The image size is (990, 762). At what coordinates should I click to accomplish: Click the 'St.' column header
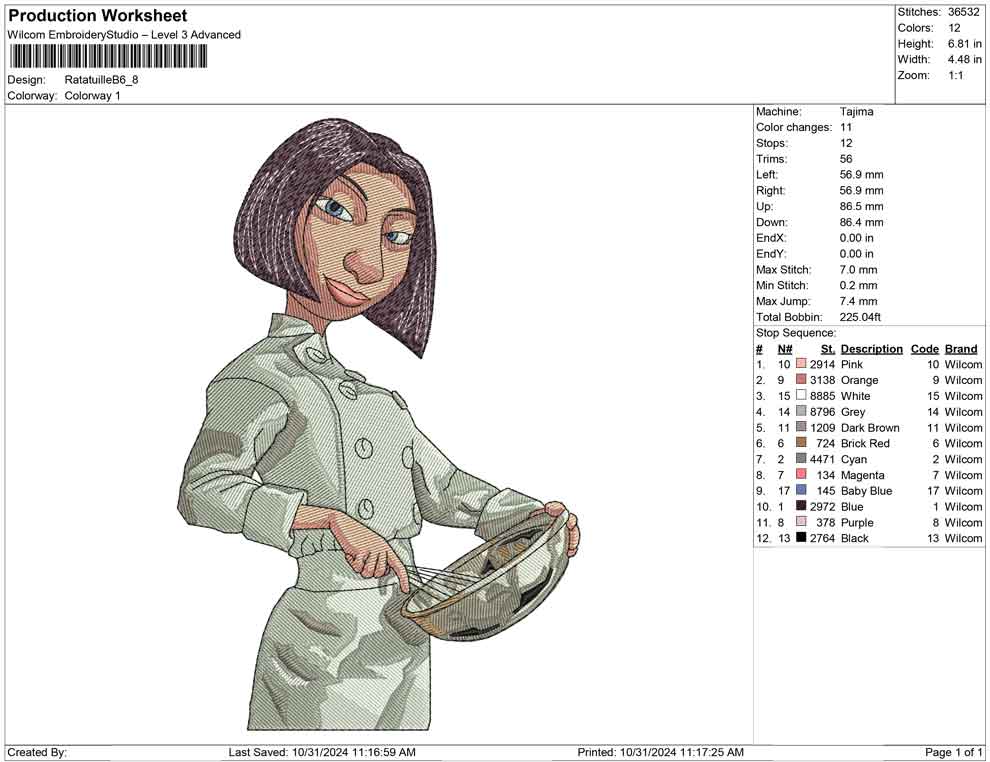[x=828, y=348]
